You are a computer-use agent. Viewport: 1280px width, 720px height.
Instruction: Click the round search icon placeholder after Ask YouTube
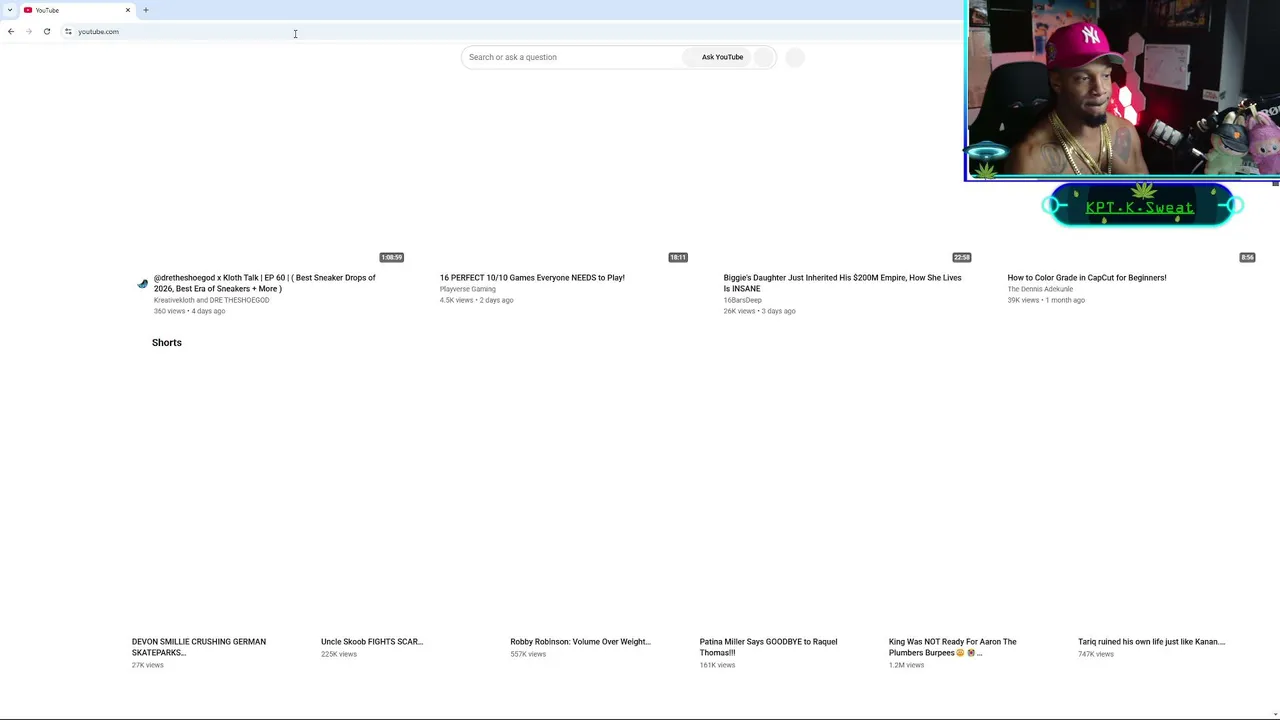(763, 57)
